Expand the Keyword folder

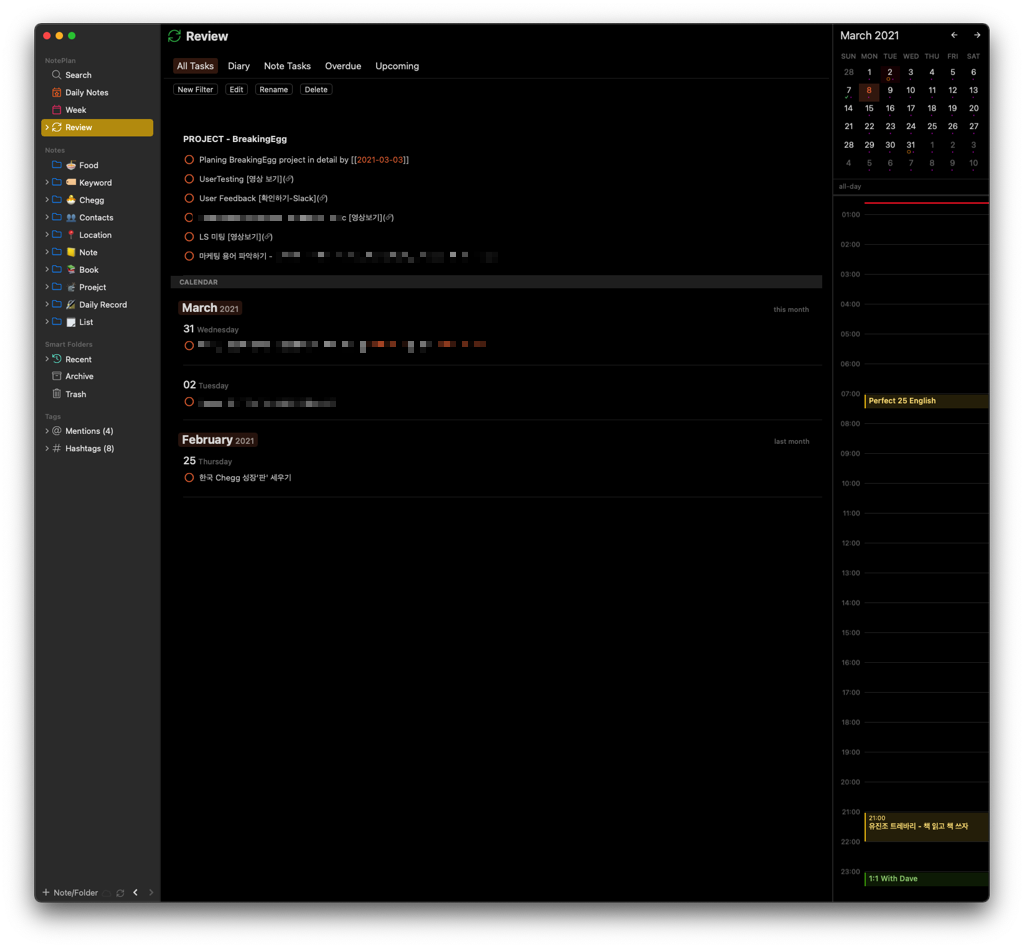click(47, 182)
